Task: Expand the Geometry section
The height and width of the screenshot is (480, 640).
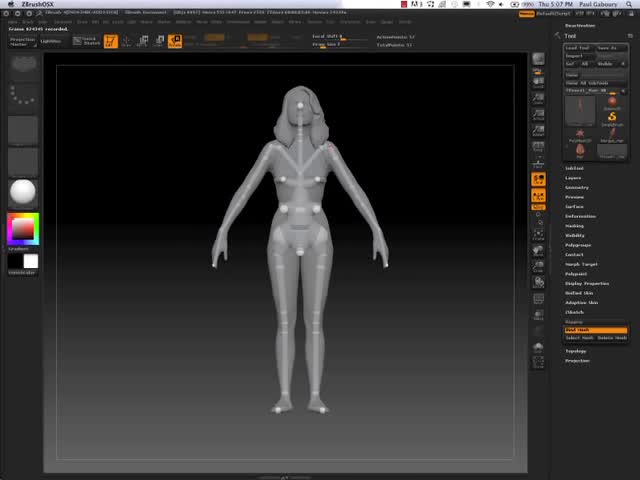Action: pos(577,187)
